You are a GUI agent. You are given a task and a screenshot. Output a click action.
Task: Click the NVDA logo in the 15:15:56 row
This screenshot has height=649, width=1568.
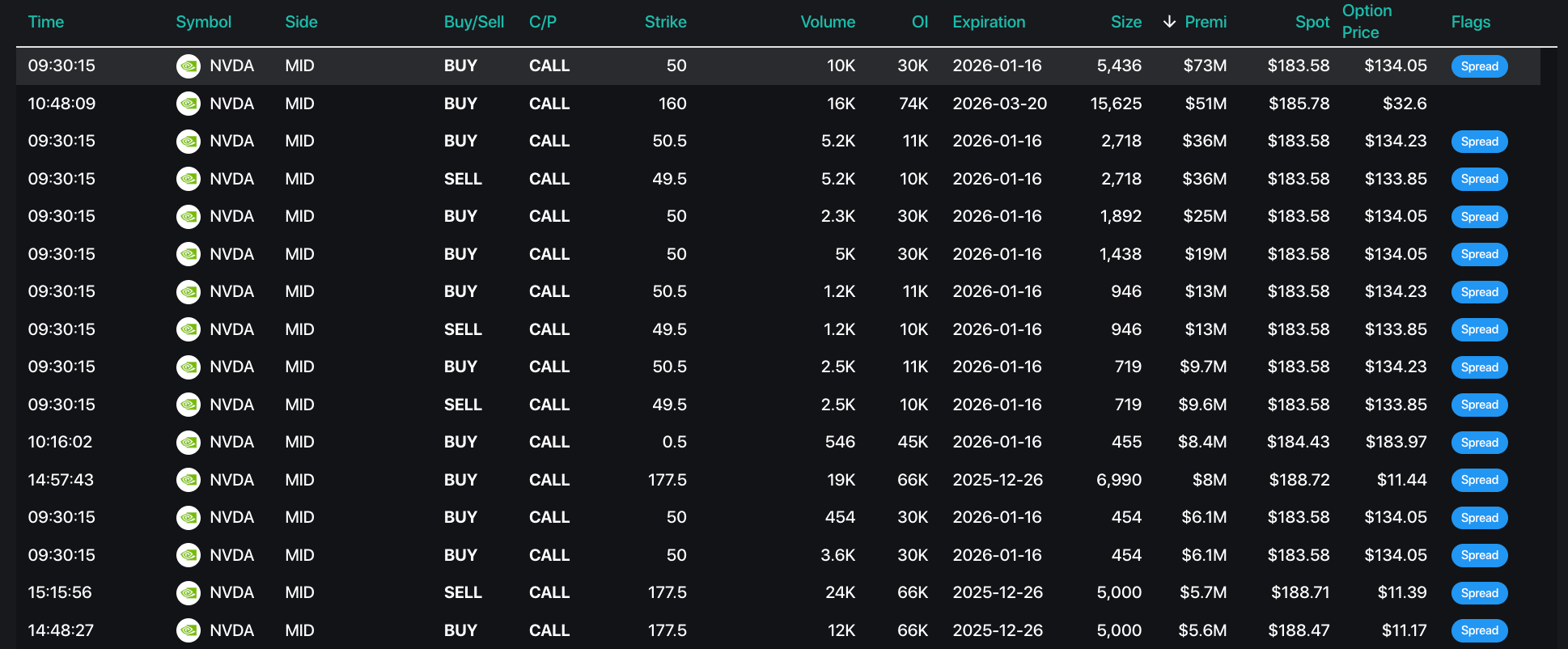pos(189,592)
